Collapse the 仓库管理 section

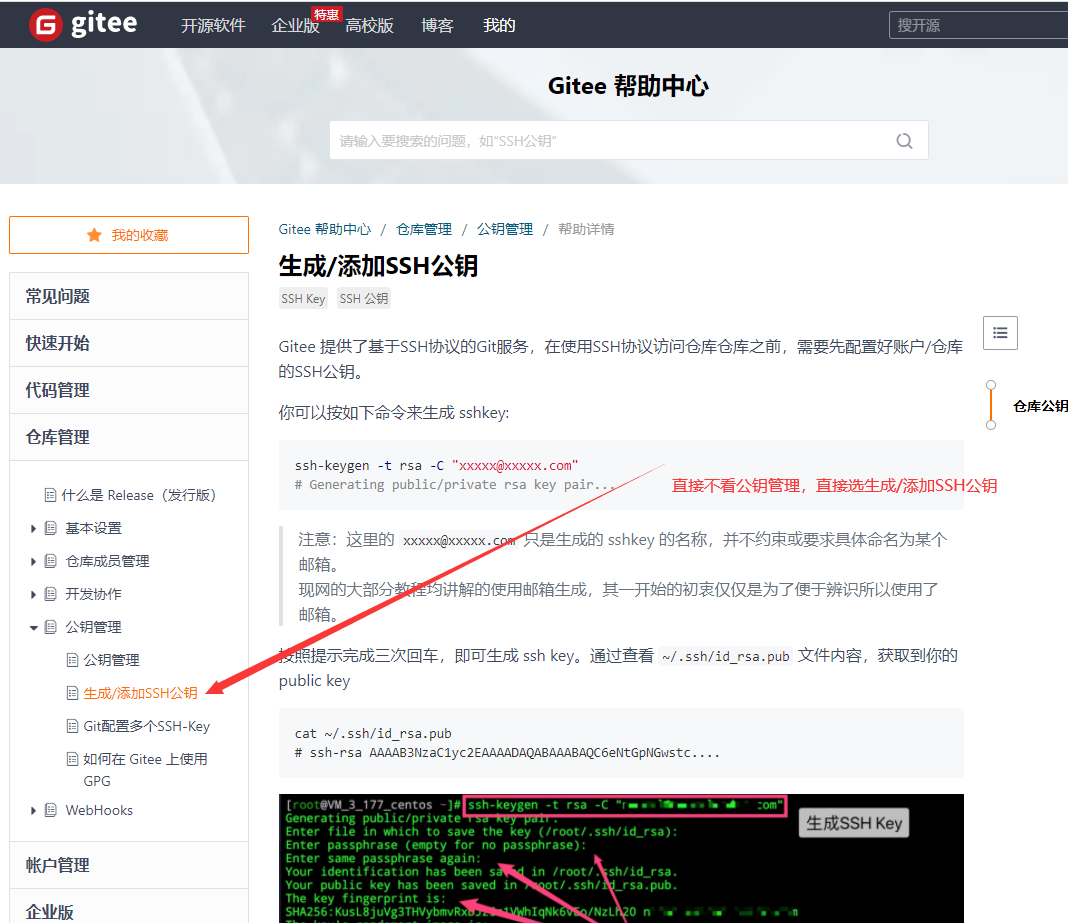click(129, 437)
